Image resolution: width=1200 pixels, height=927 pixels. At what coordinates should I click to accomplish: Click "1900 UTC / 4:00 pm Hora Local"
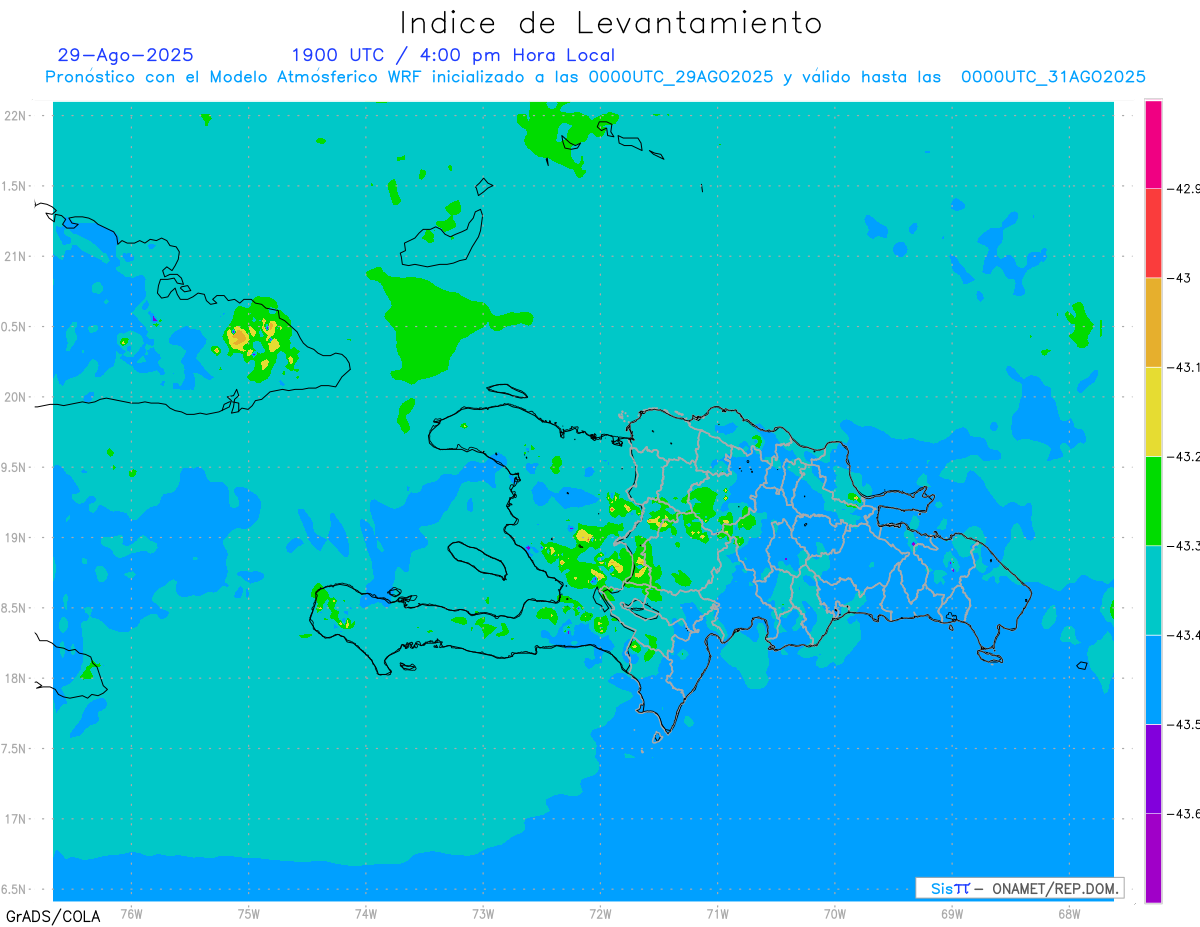point(453,56)
